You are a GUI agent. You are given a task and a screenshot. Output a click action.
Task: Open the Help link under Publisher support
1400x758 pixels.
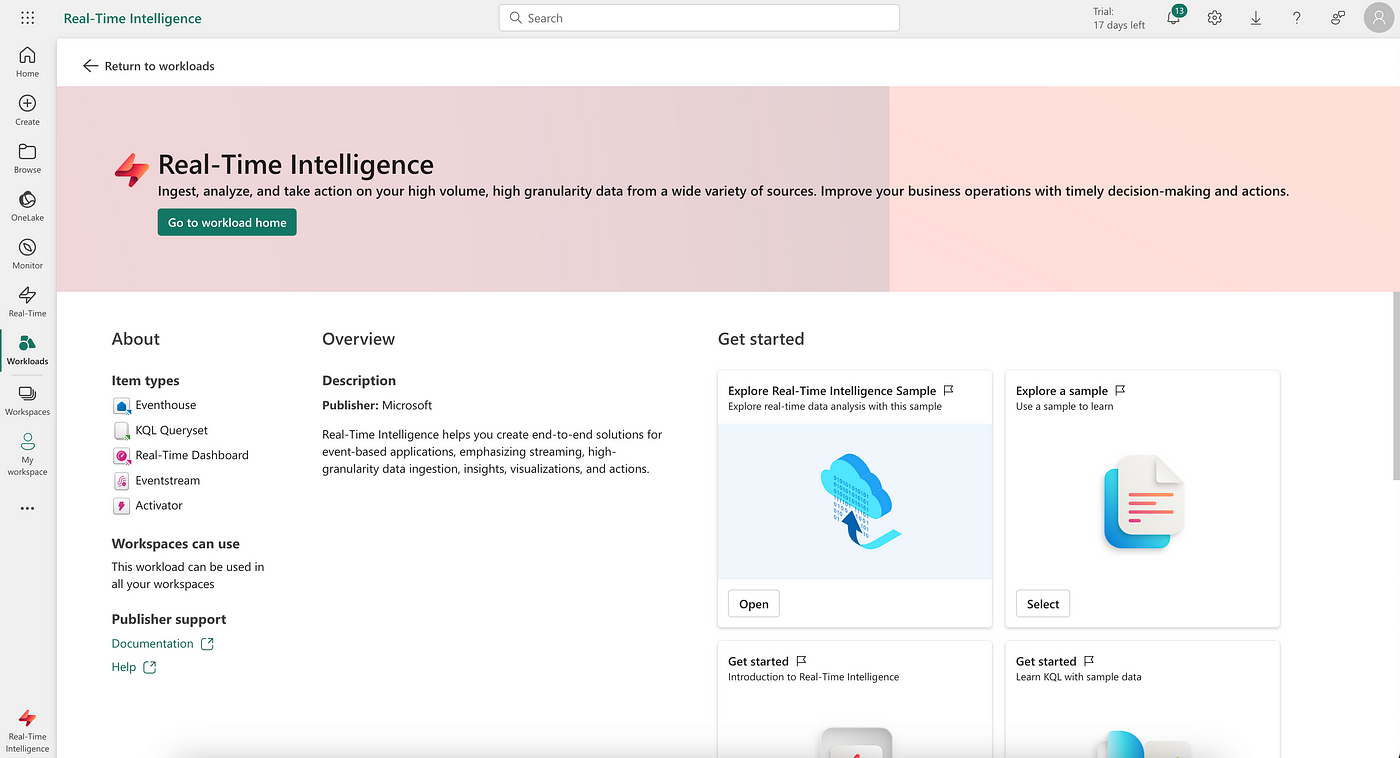point(134,667)
